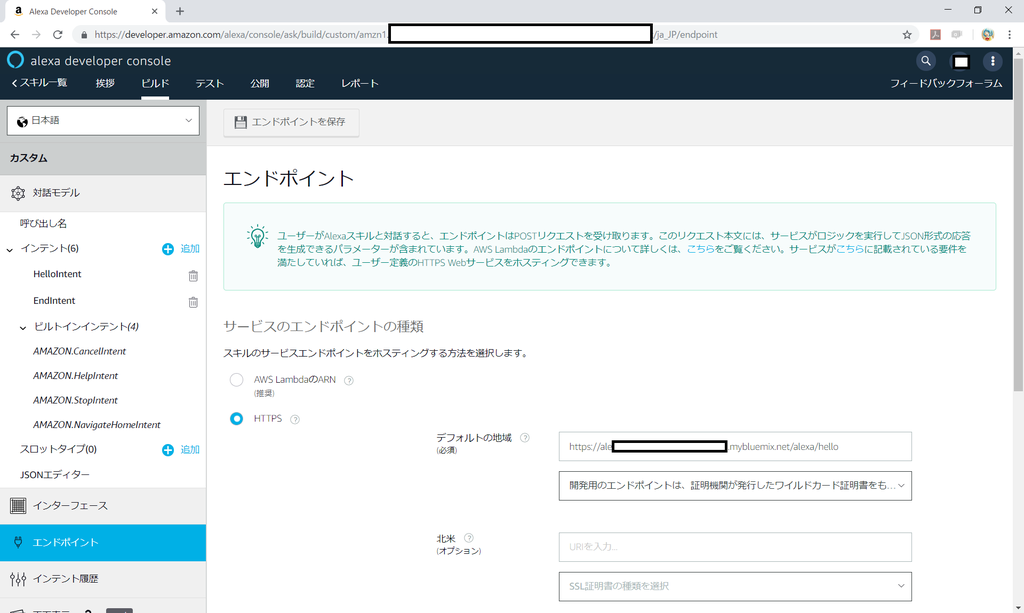Select AWS LambdaのARN radio button

point(236,380)
